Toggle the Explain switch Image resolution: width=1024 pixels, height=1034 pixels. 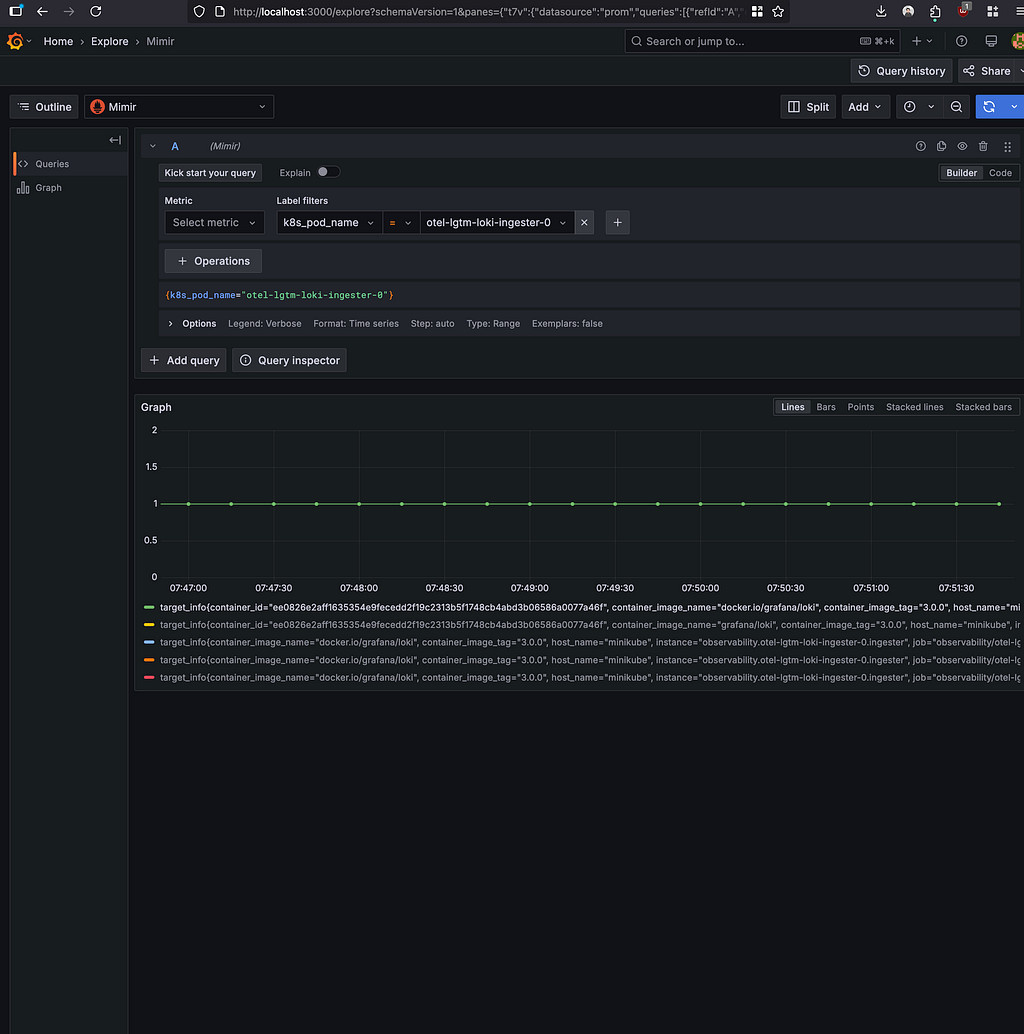pos(328,172)
